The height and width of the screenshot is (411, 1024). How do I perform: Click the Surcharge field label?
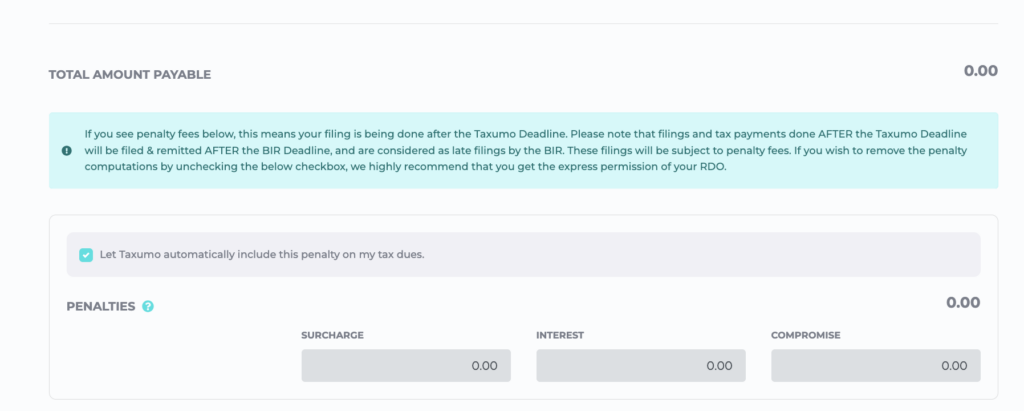pos(332,335)
